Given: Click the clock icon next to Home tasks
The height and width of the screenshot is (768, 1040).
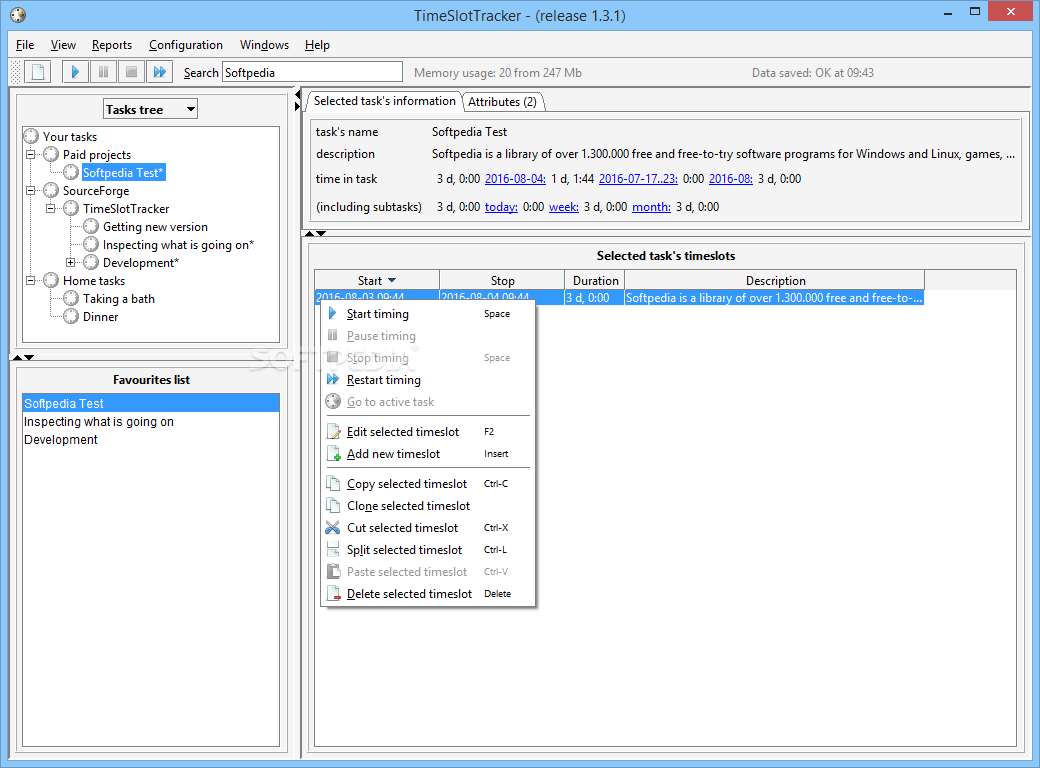Looking at the screenshot, I should tap(51, 281).
